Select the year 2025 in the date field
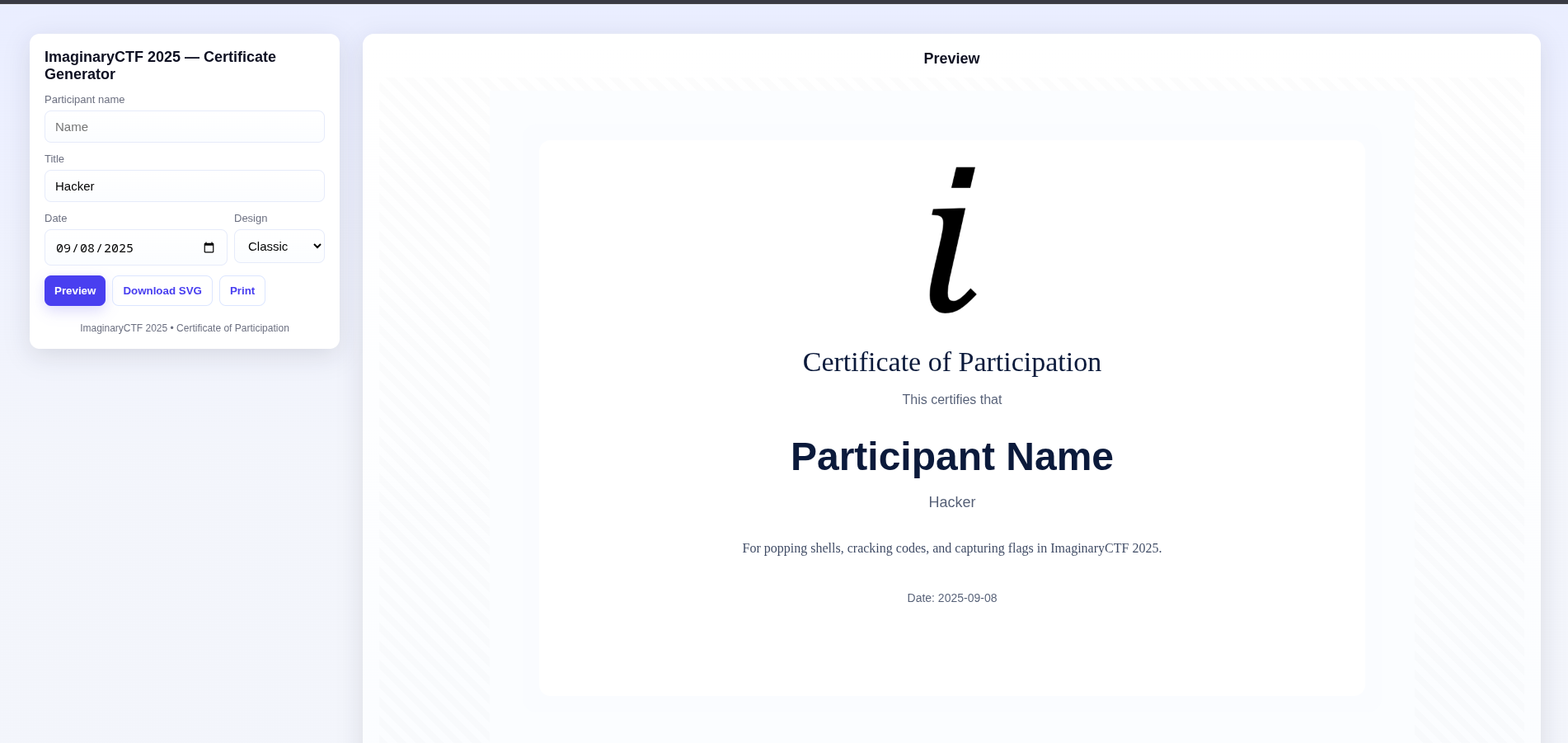Image resolution: width=1568 pixels, height=743 pixels. (119, 248)
